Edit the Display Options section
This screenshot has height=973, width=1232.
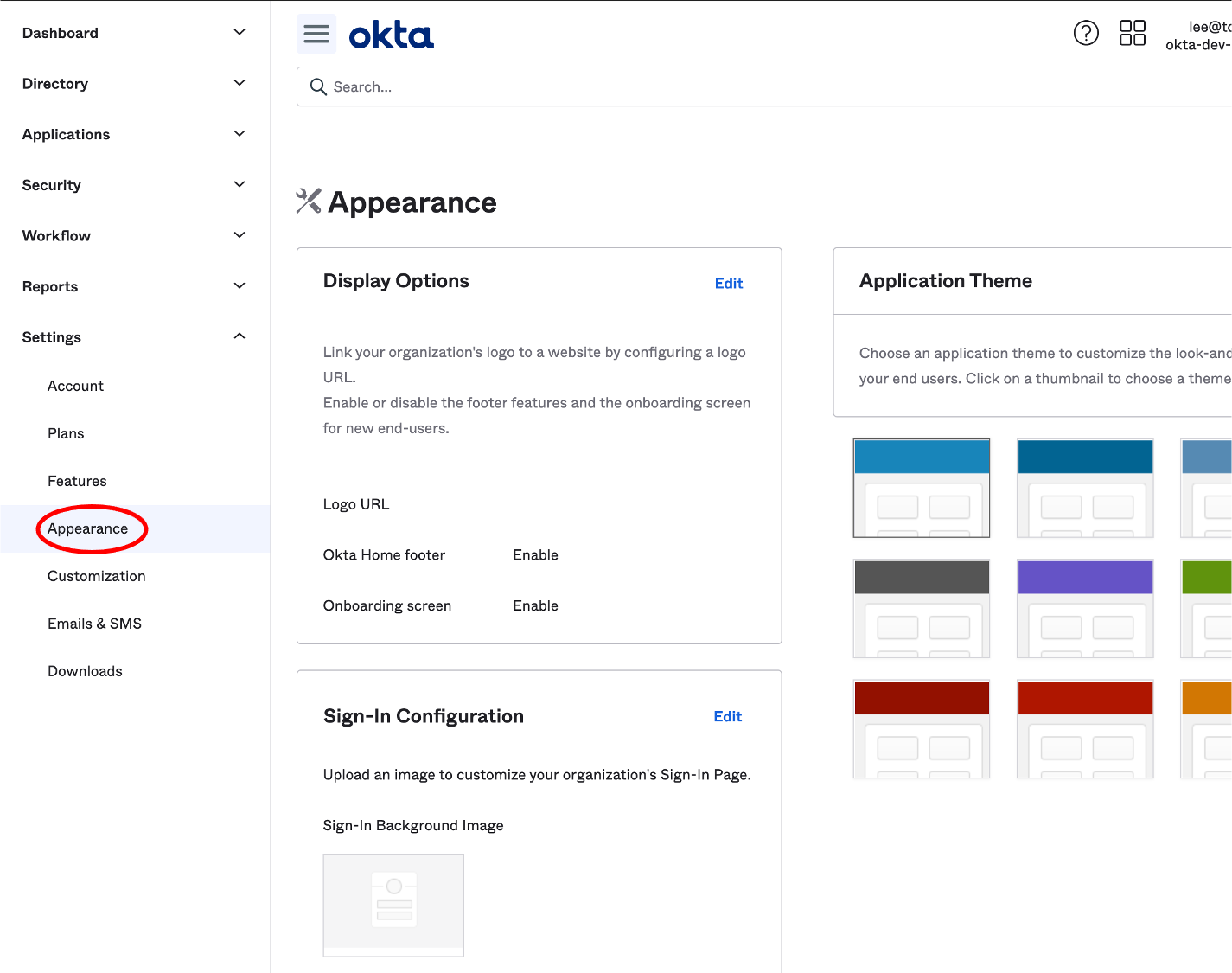coord(729,284)
